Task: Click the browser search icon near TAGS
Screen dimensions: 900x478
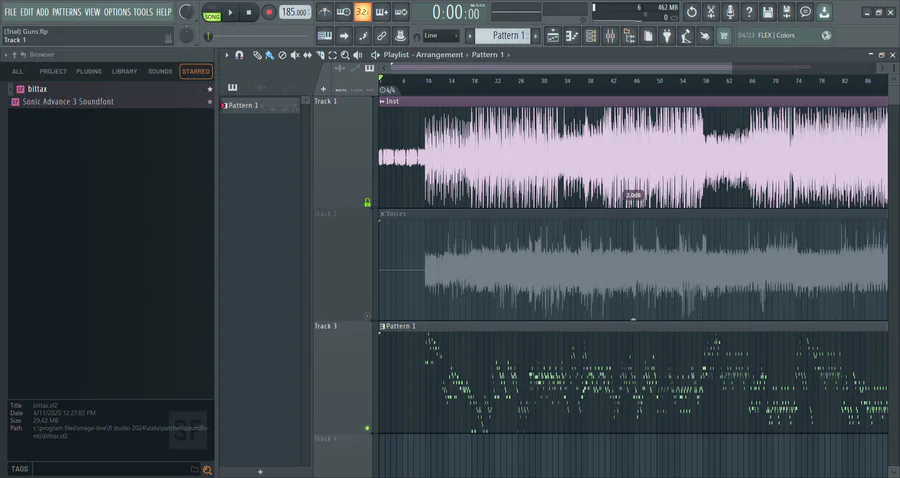Action: [207, 470]
